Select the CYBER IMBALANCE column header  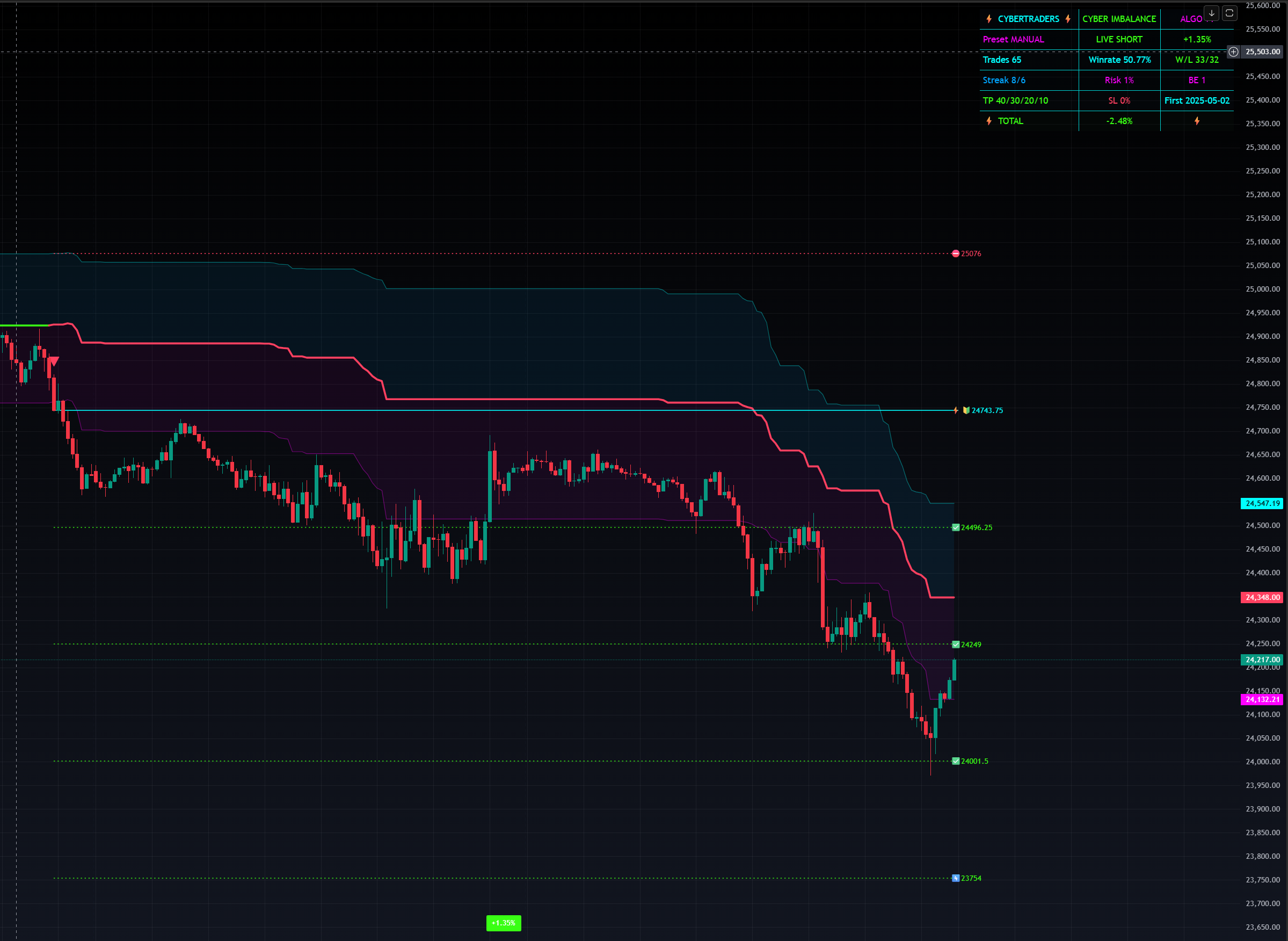pos(1119,19)
